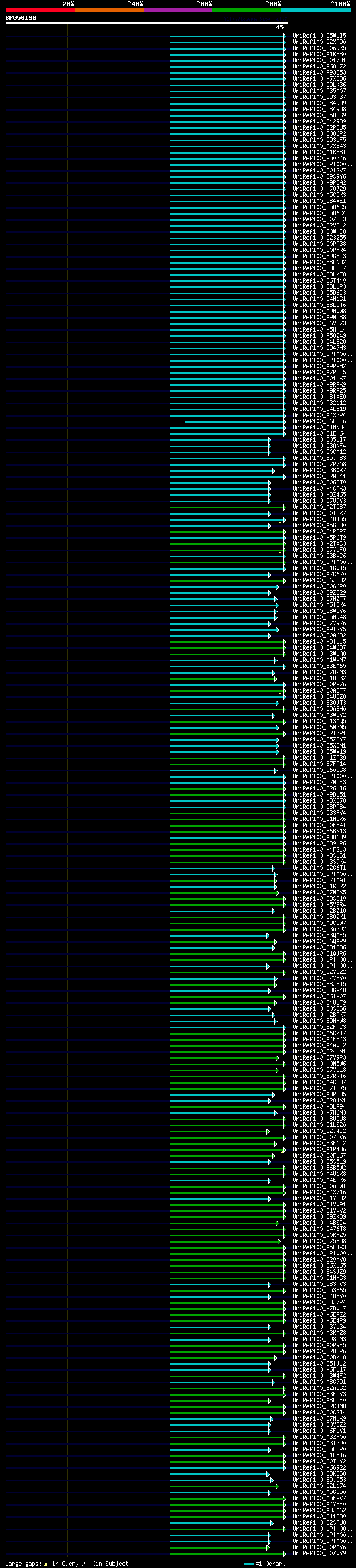Click label UniRef100_Q3ANF4
The width and height of the screenshot is (356, 1568).
point(319,446)
